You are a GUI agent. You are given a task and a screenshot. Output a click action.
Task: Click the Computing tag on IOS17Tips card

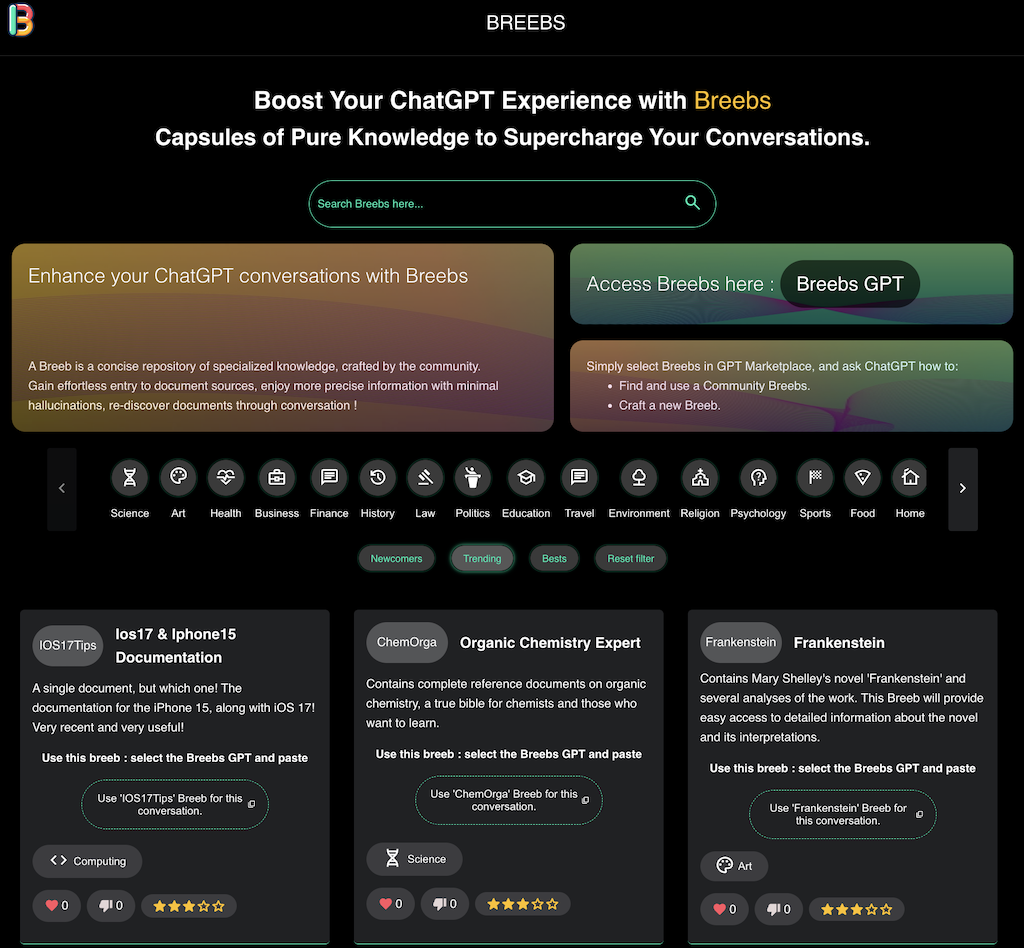coord(88,861)
